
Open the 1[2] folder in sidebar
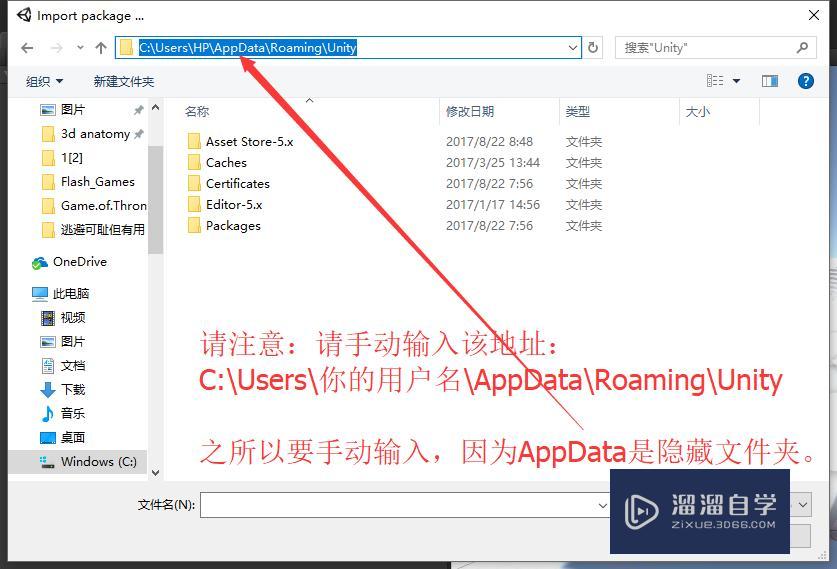[62, 157]
